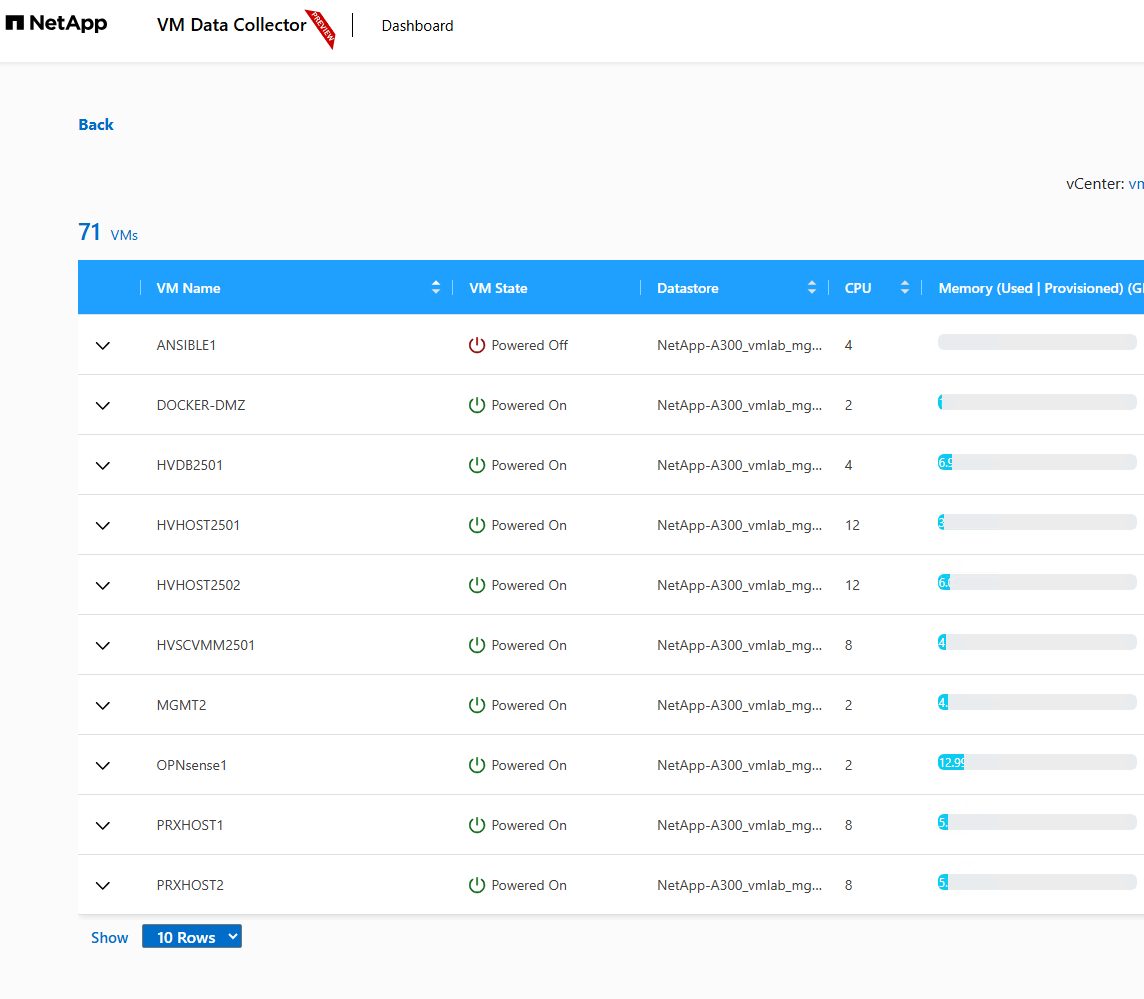Expand the PRXHOST1 row
This screenshot has height=999, width=1144.
[103, 825]
